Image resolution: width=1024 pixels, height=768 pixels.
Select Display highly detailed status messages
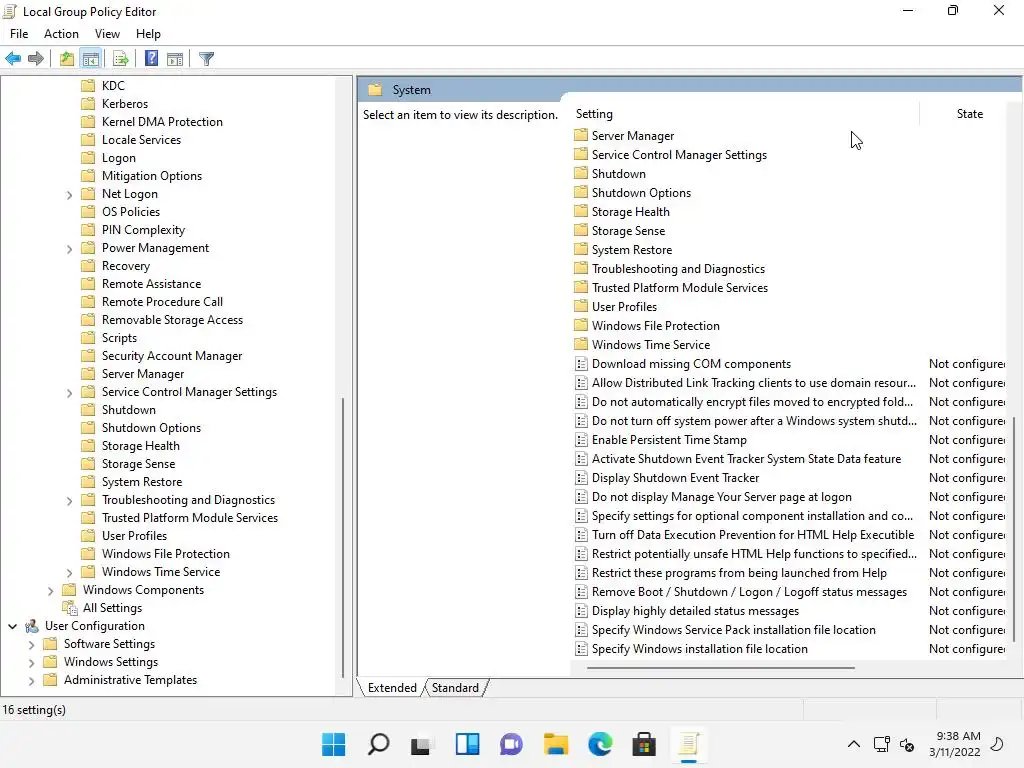pos(695,611)
